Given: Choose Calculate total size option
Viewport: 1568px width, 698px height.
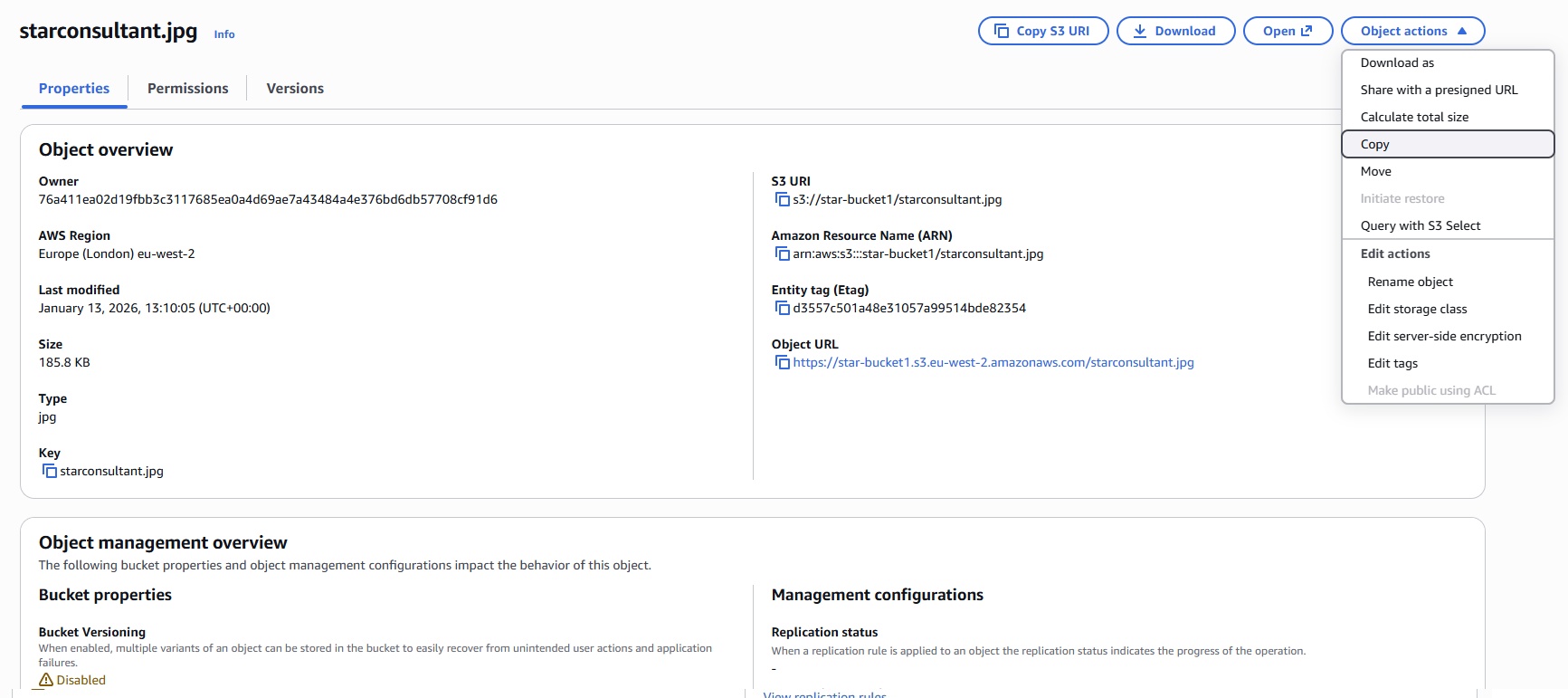Looking at the screenshot, I should [1414, 118].
